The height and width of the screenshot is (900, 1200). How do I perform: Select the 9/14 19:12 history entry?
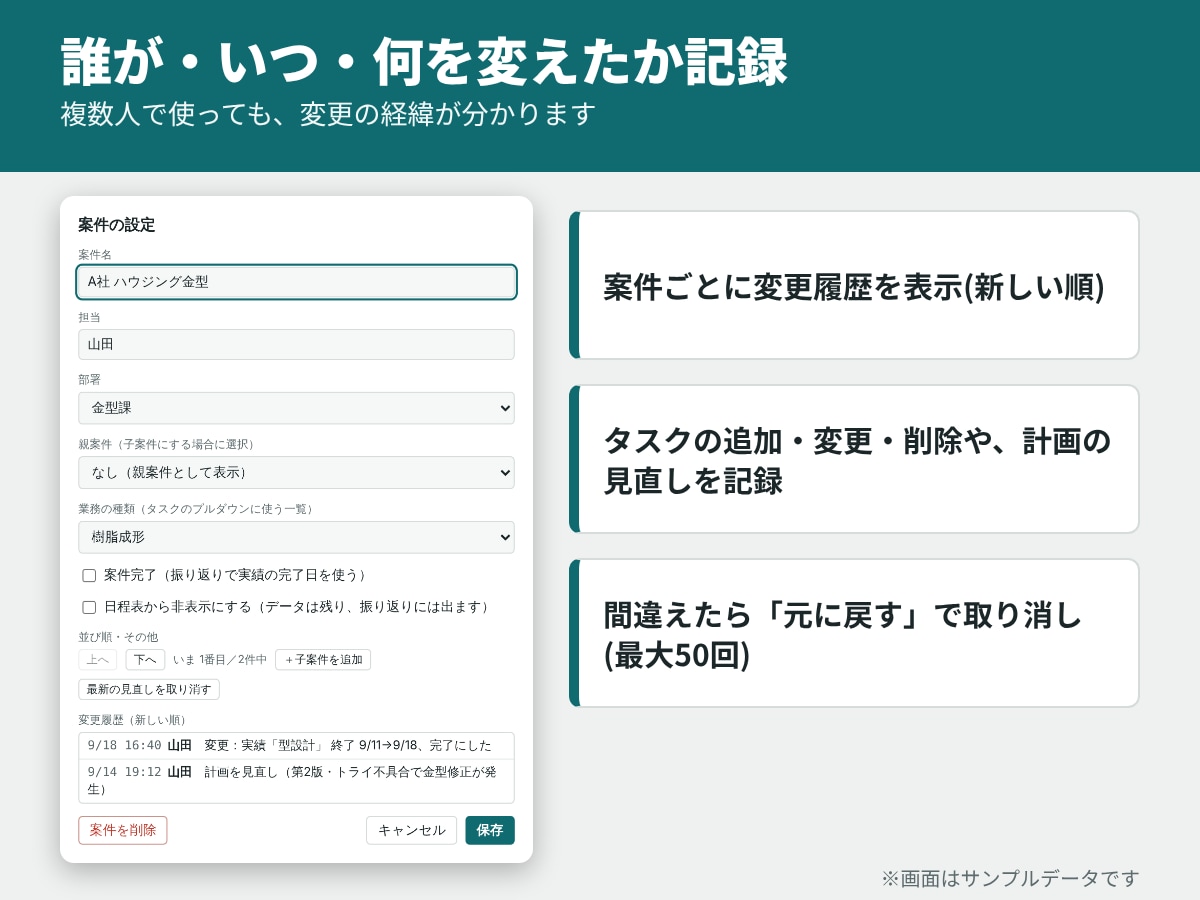(296, 781)
